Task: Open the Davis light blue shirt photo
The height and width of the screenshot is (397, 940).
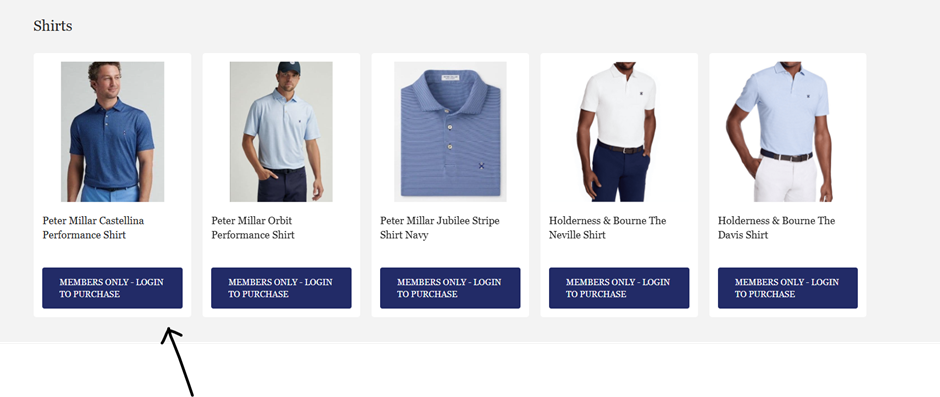Action: 788,131
